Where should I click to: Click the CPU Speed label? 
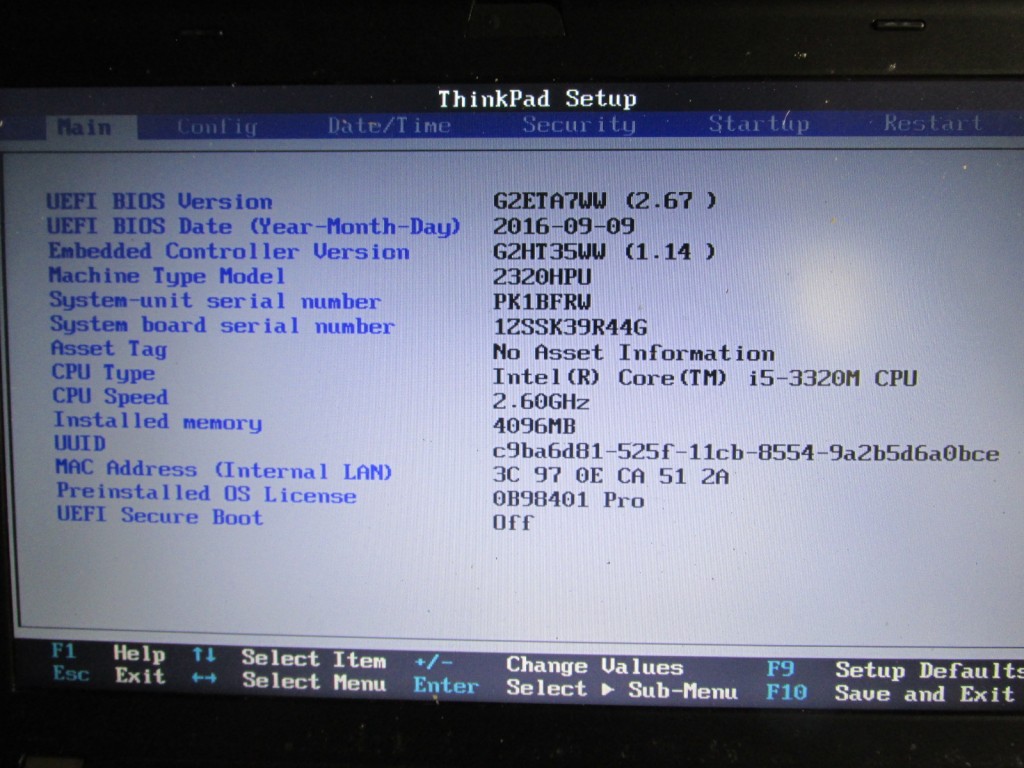click(x=110, y=396)
